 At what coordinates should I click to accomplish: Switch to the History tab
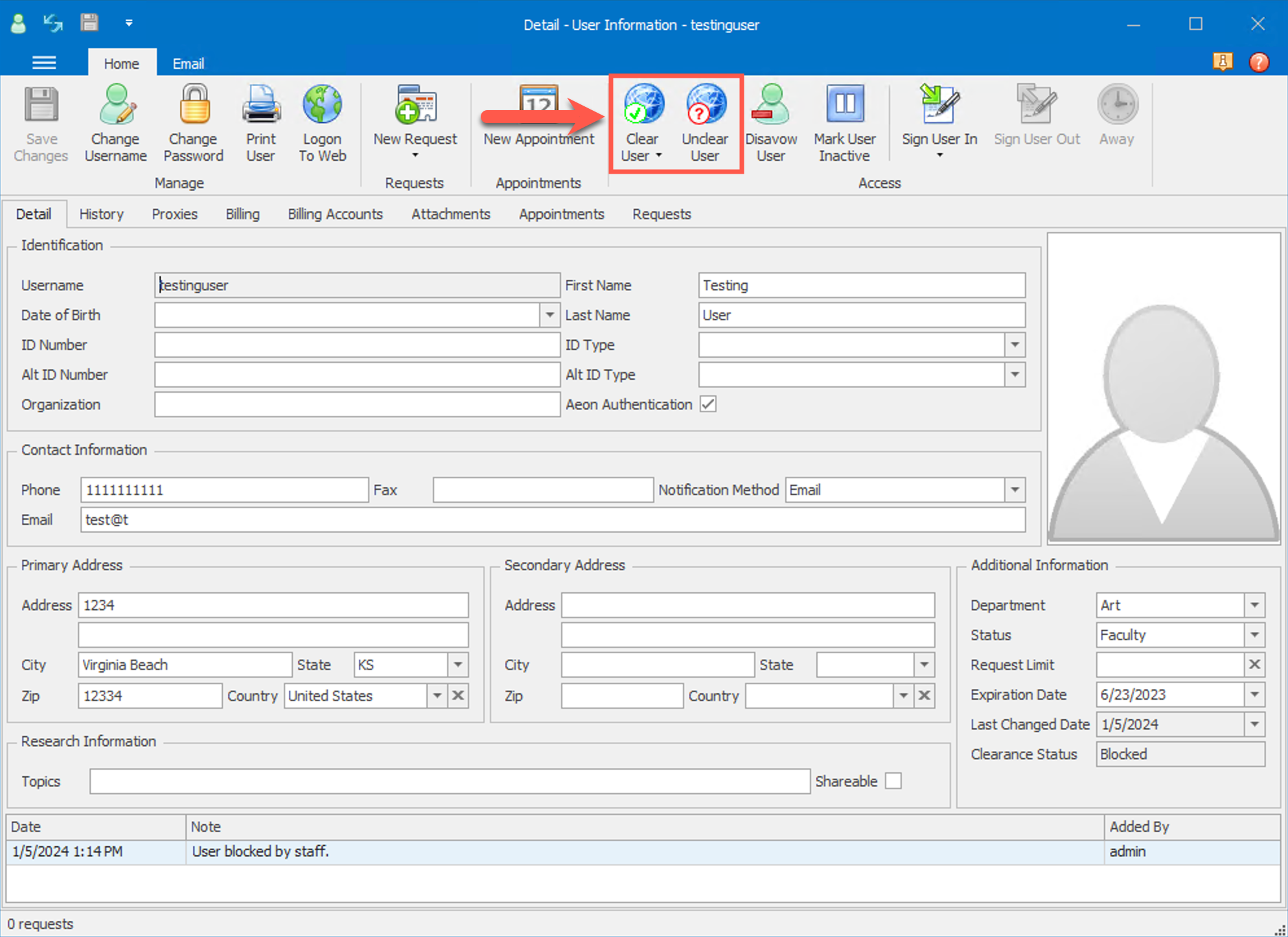[101, 214]
